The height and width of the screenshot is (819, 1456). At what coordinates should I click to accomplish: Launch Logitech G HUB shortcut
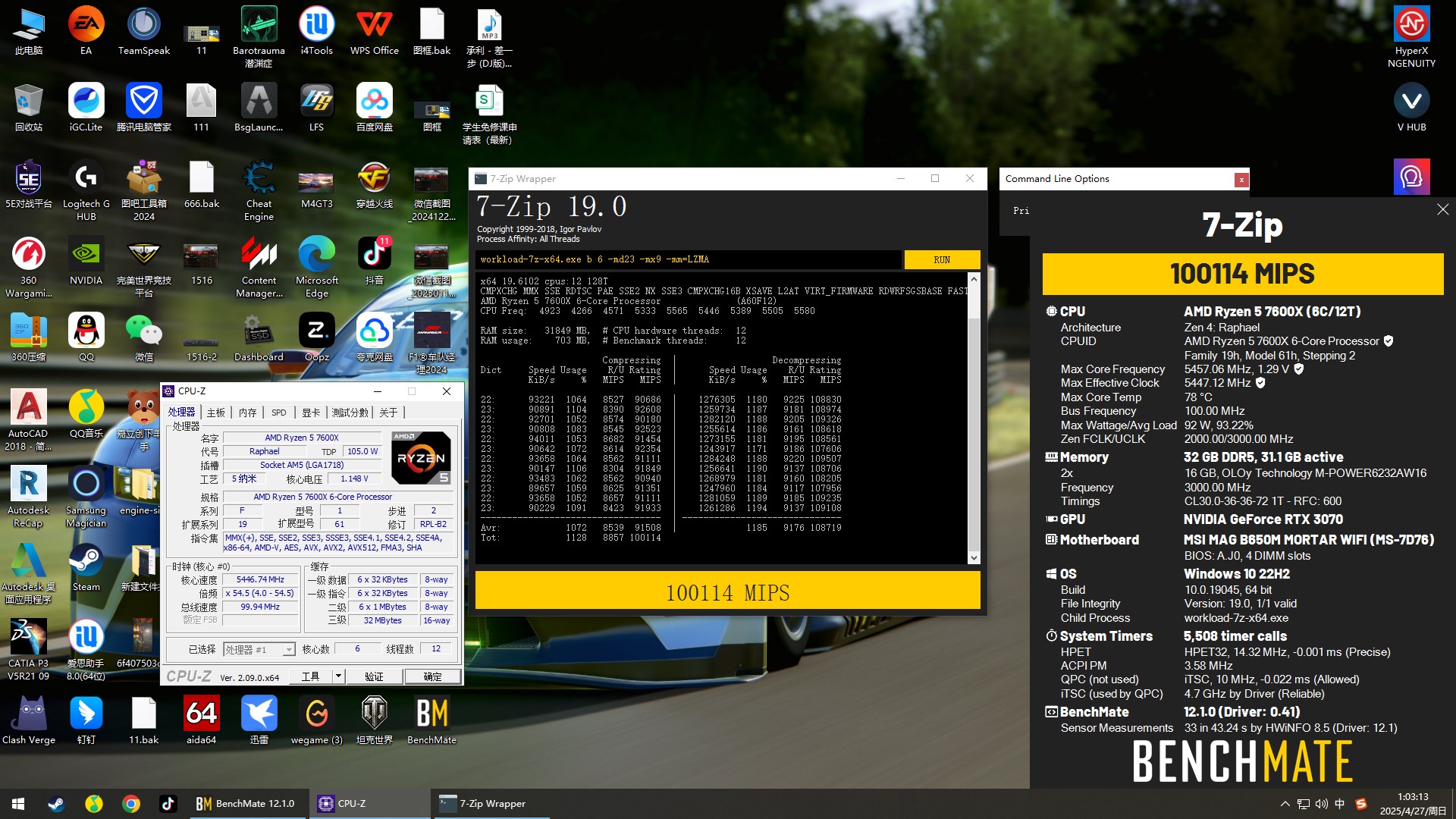point(86,190)
